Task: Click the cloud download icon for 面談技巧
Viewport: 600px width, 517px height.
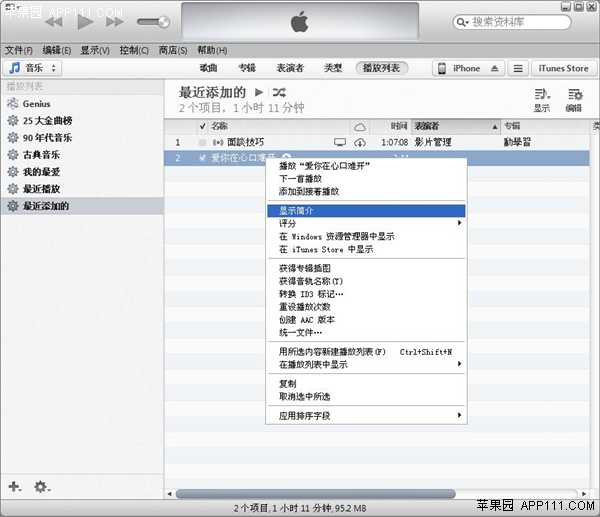Action: [361, 142]
